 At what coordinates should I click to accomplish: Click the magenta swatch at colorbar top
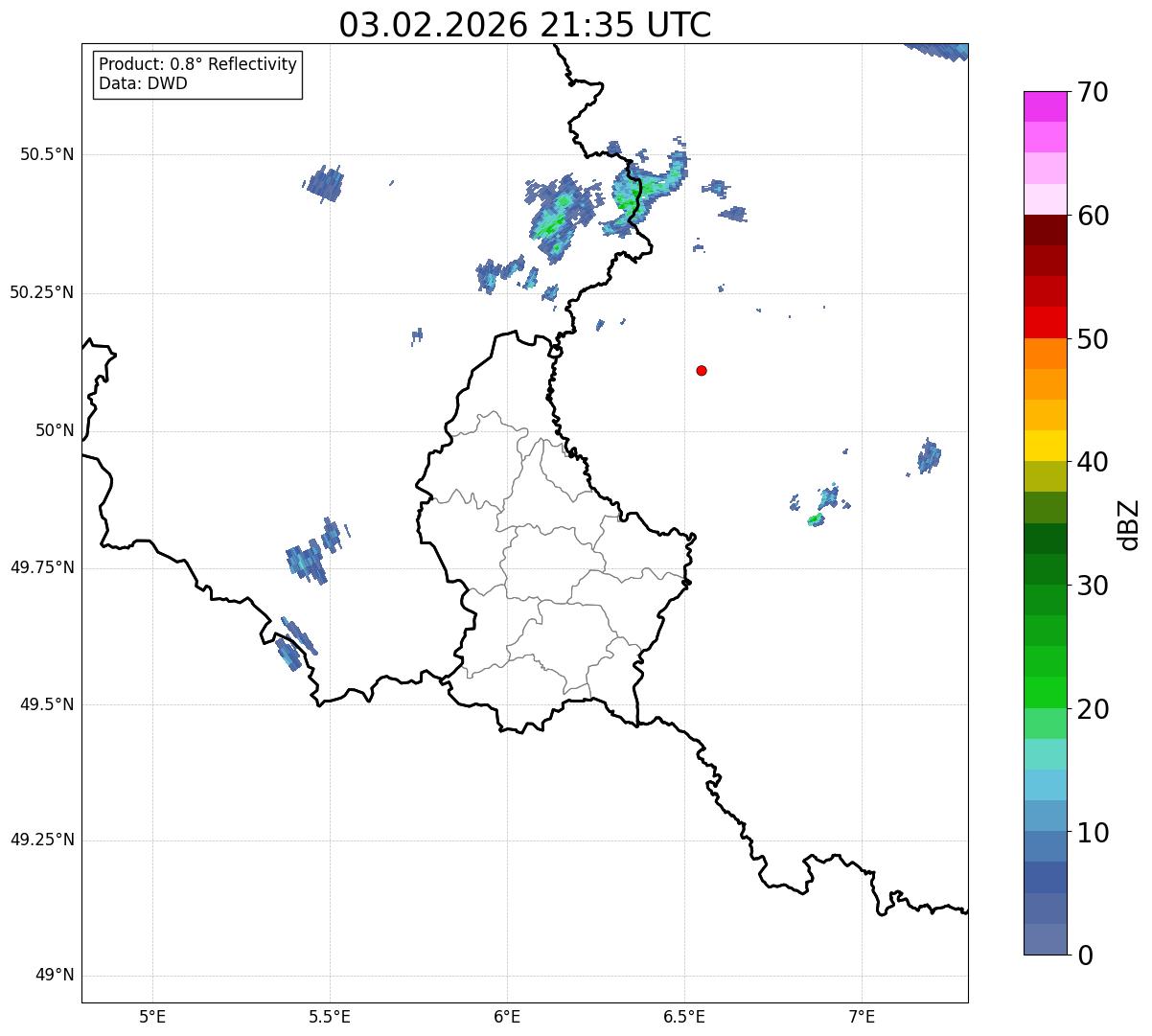point(1045,106)
